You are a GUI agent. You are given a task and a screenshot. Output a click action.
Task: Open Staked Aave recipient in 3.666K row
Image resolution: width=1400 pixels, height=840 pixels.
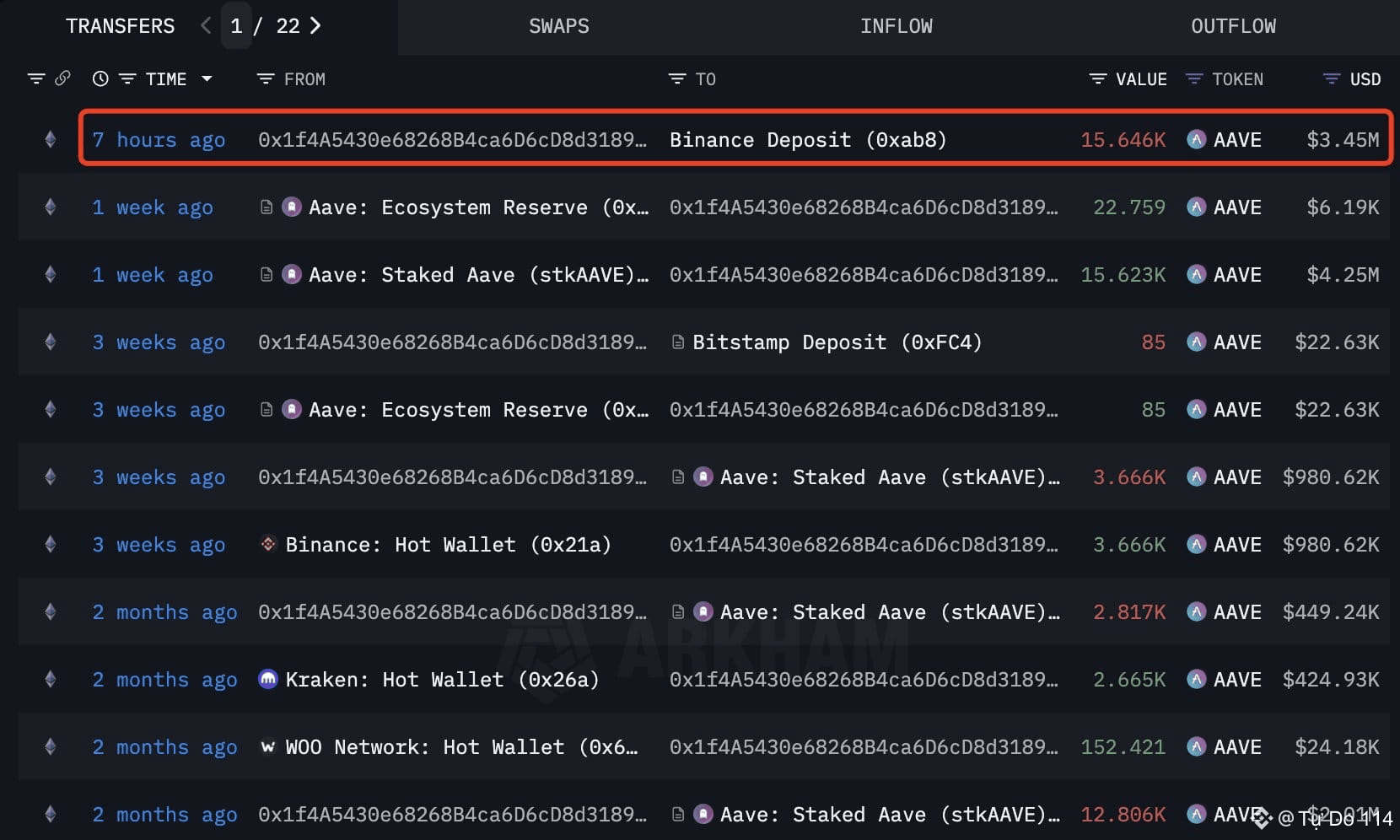pos(890,477)
